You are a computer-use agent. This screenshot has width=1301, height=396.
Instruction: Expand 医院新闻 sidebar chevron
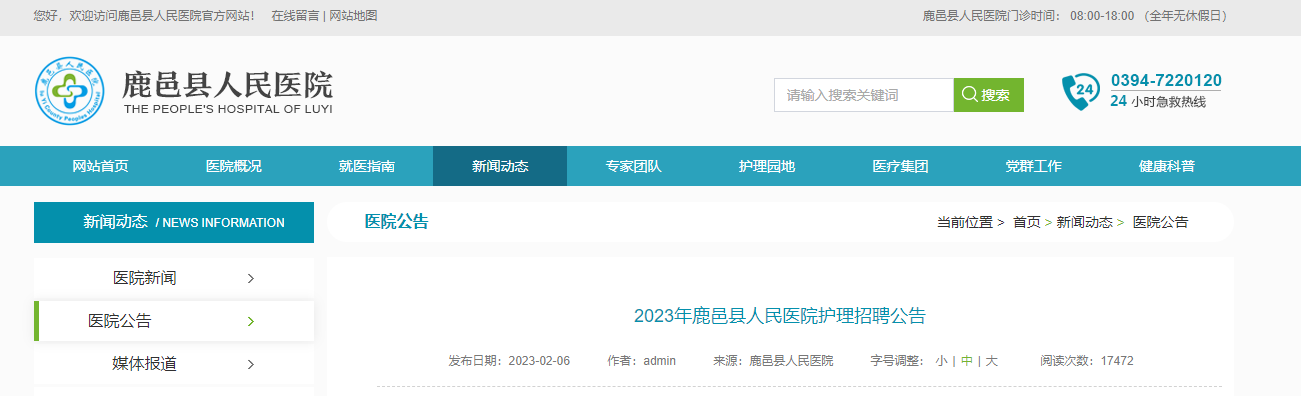tap(251, 278)
